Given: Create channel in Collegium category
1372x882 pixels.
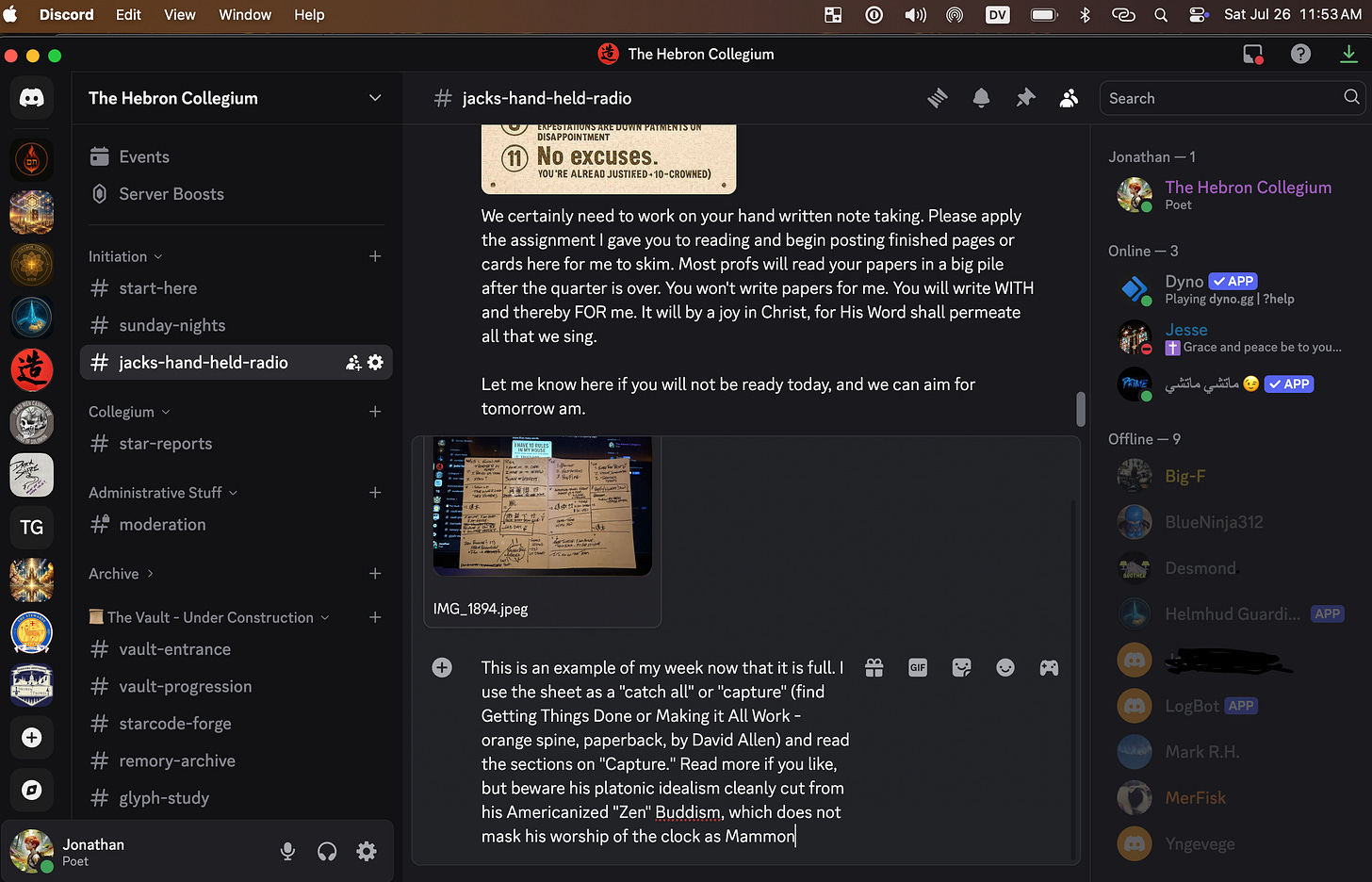Looking at the screenshot, I should coord(375,412).
